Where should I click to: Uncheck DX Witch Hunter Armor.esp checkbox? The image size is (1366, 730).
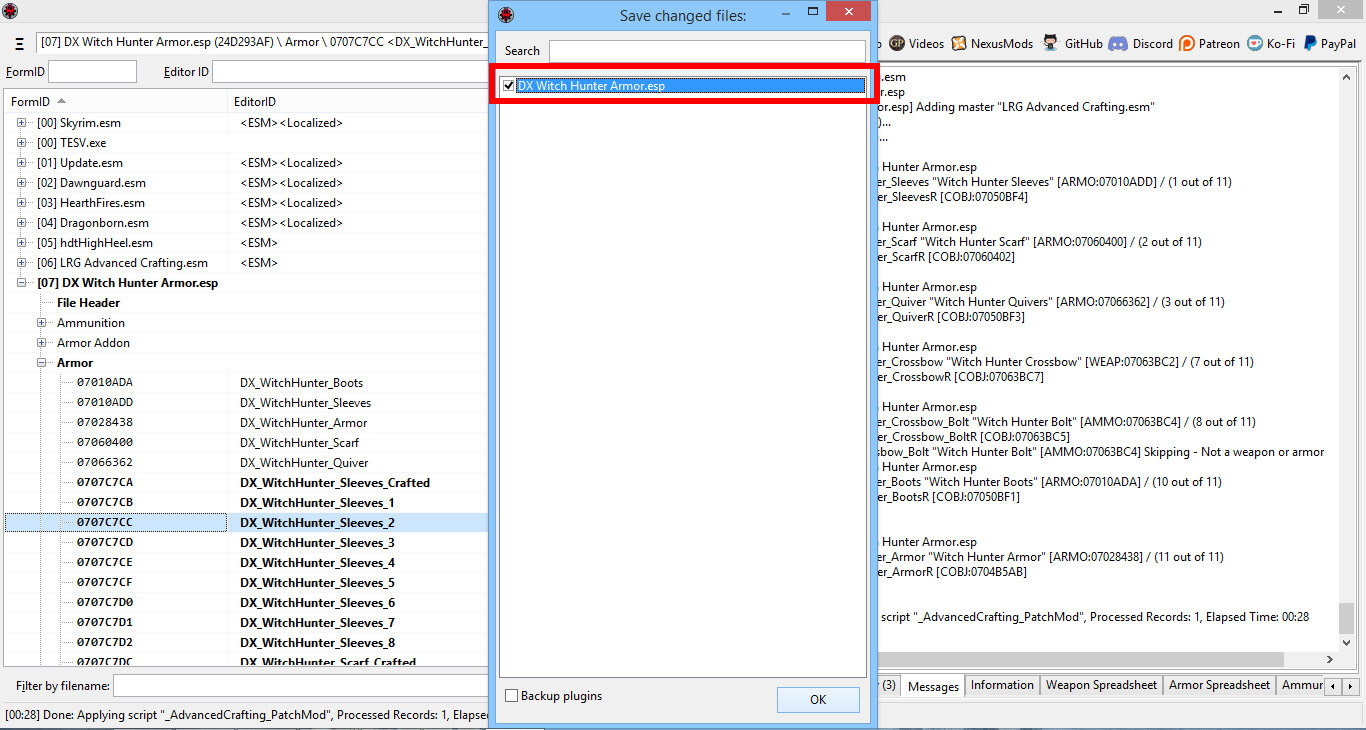(x=509, y=86)
